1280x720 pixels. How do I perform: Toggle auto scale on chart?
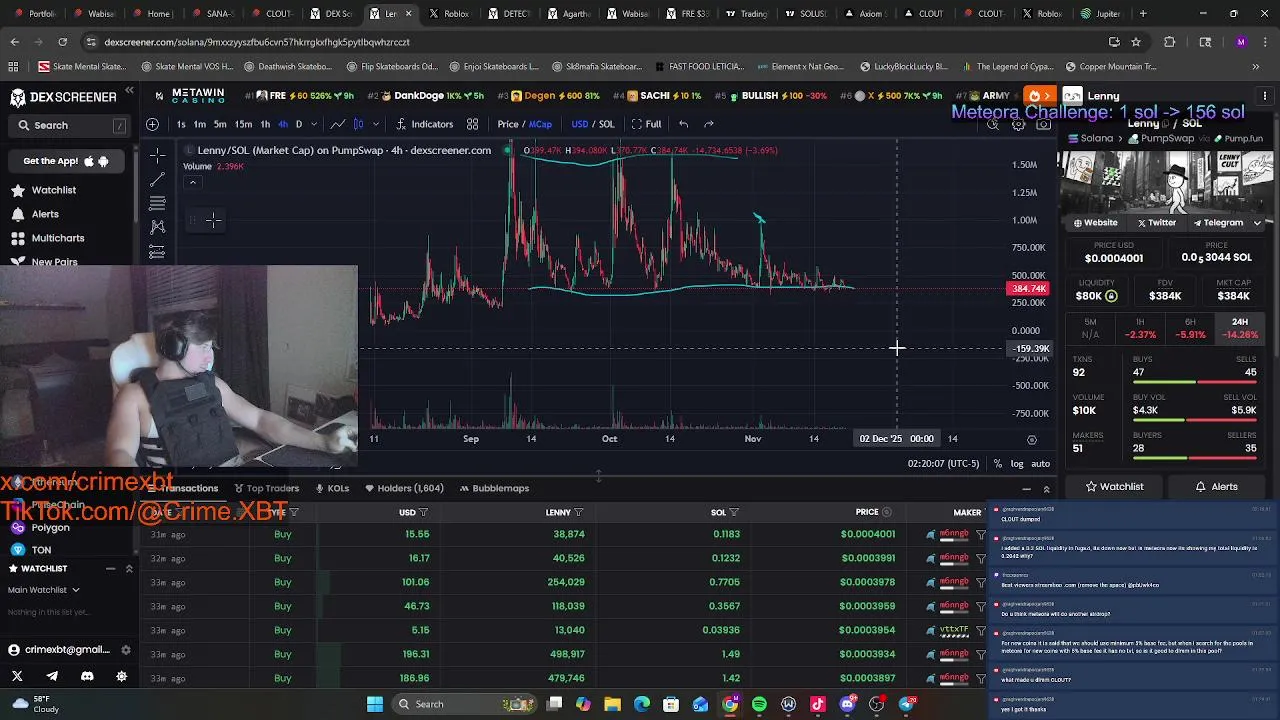(1040, 464)
